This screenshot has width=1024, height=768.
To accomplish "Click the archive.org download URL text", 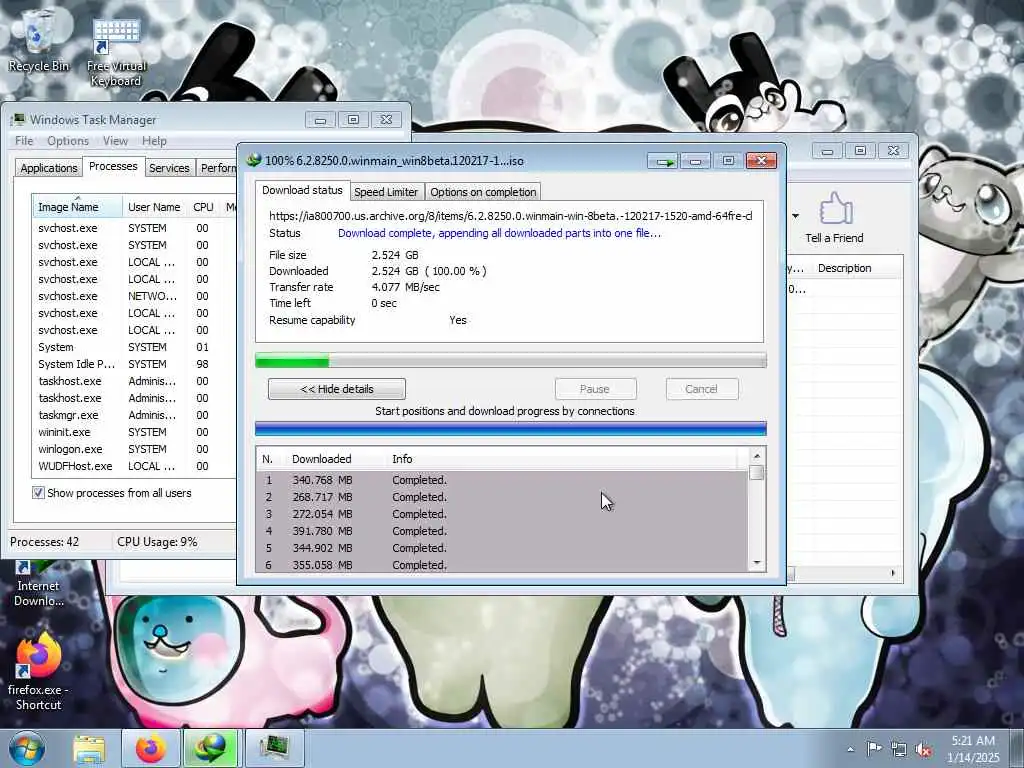I will pos(511,216).
